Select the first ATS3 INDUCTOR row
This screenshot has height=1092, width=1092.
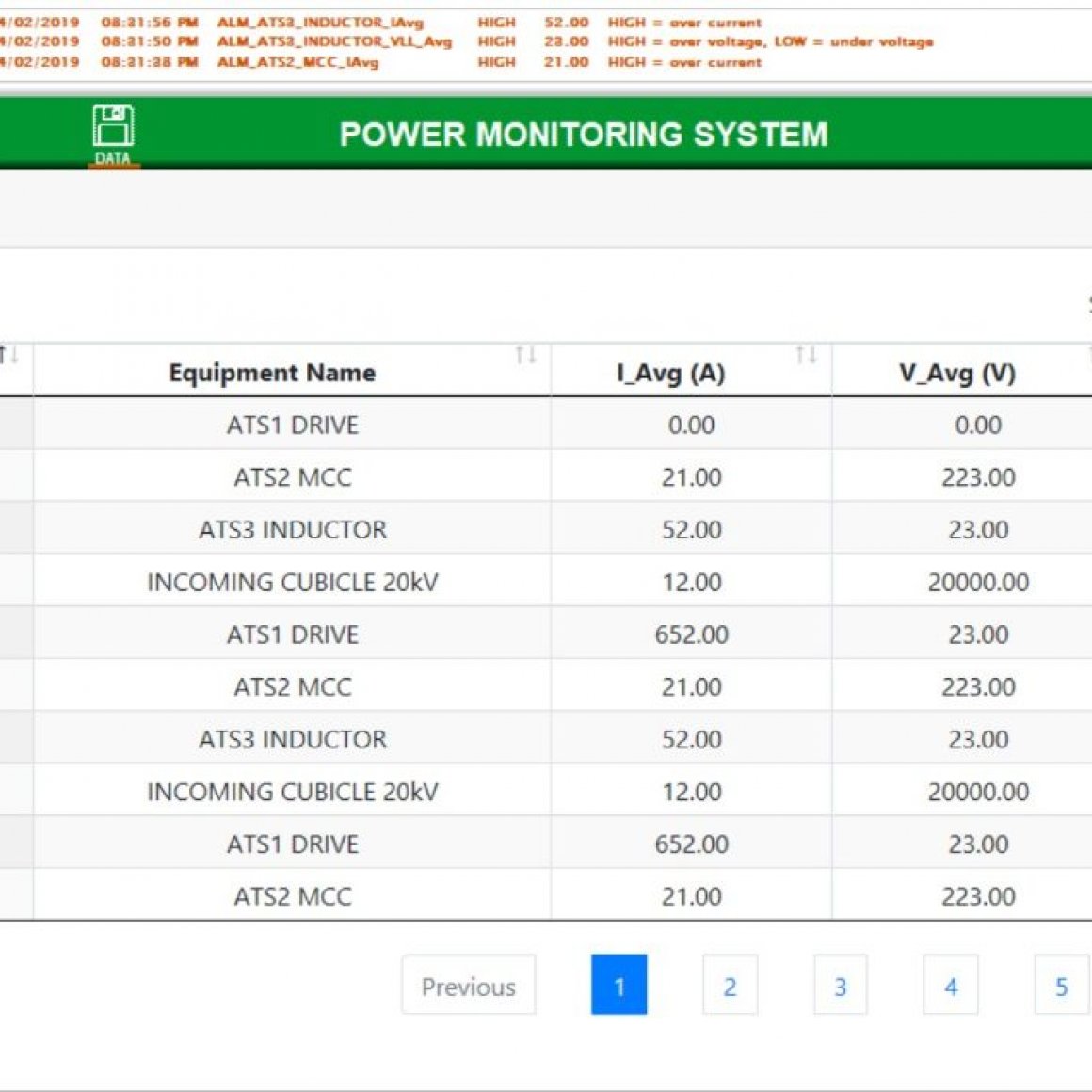click(x=292, y=529)
